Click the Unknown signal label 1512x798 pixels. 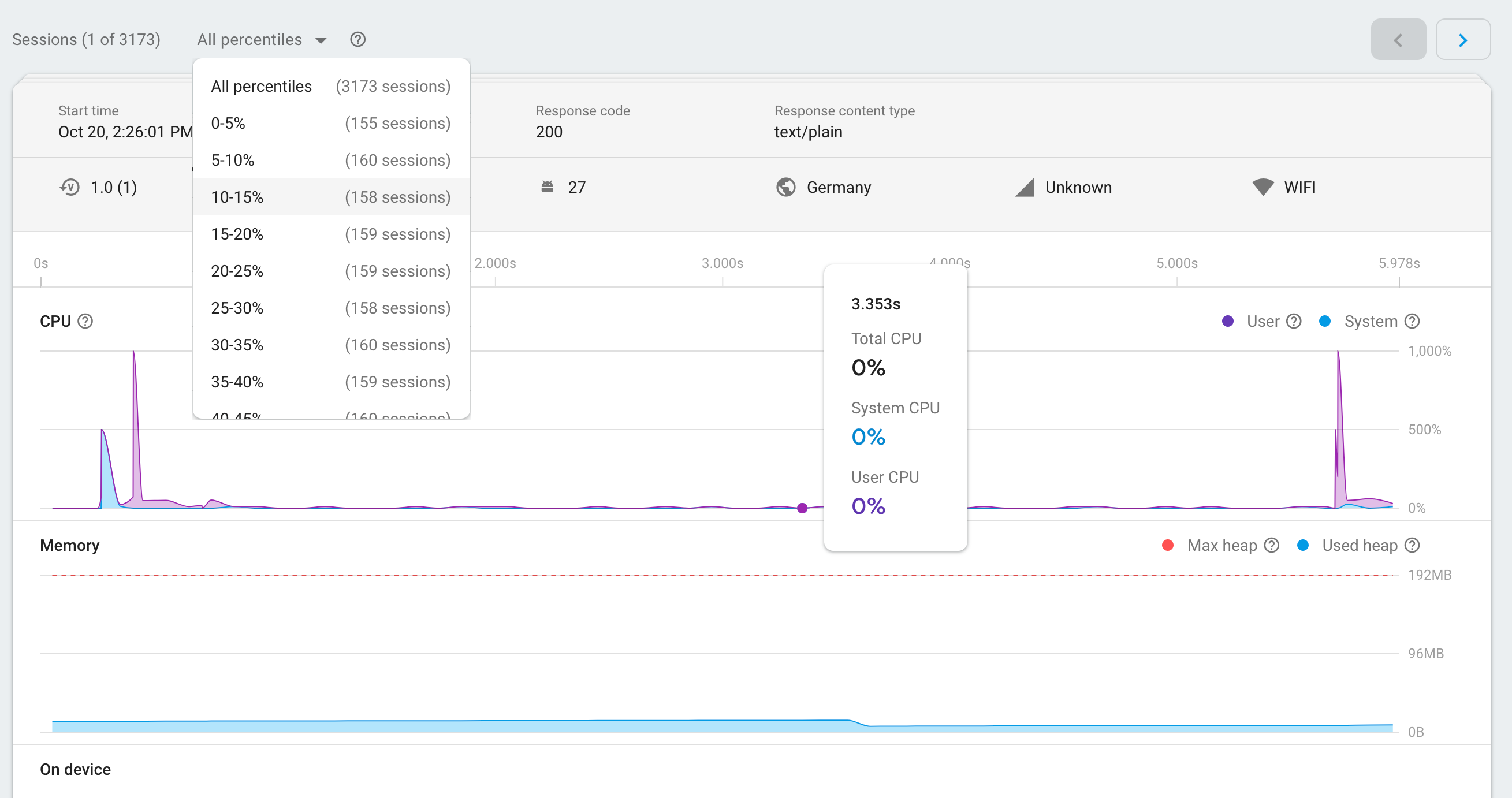1078,187
